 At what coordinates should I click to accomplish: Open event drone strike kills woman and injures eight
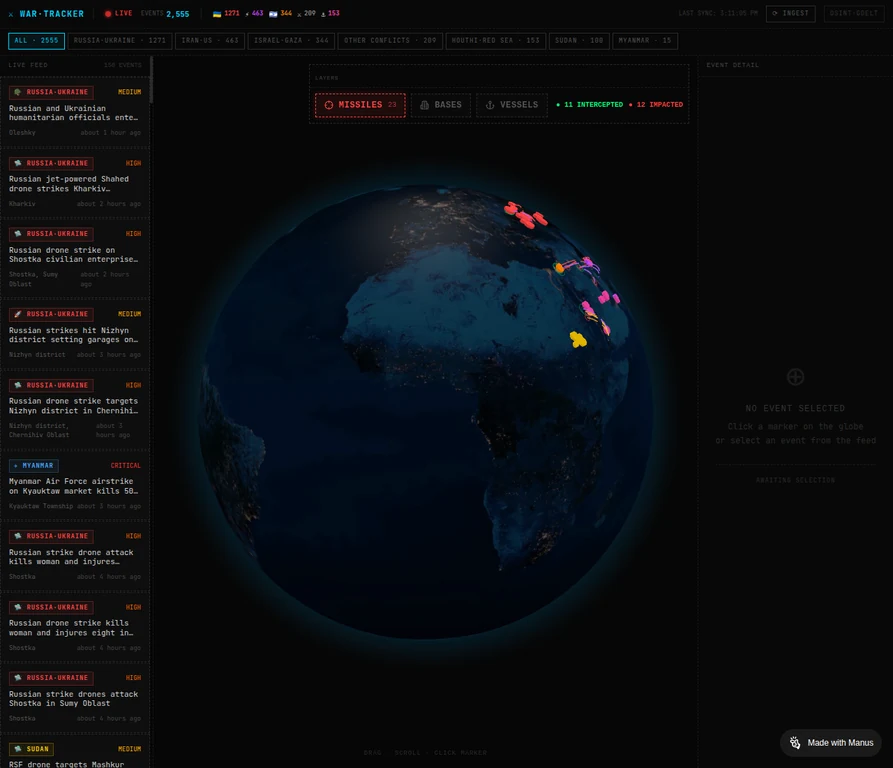pyautogui.click(x=75, y=627)
